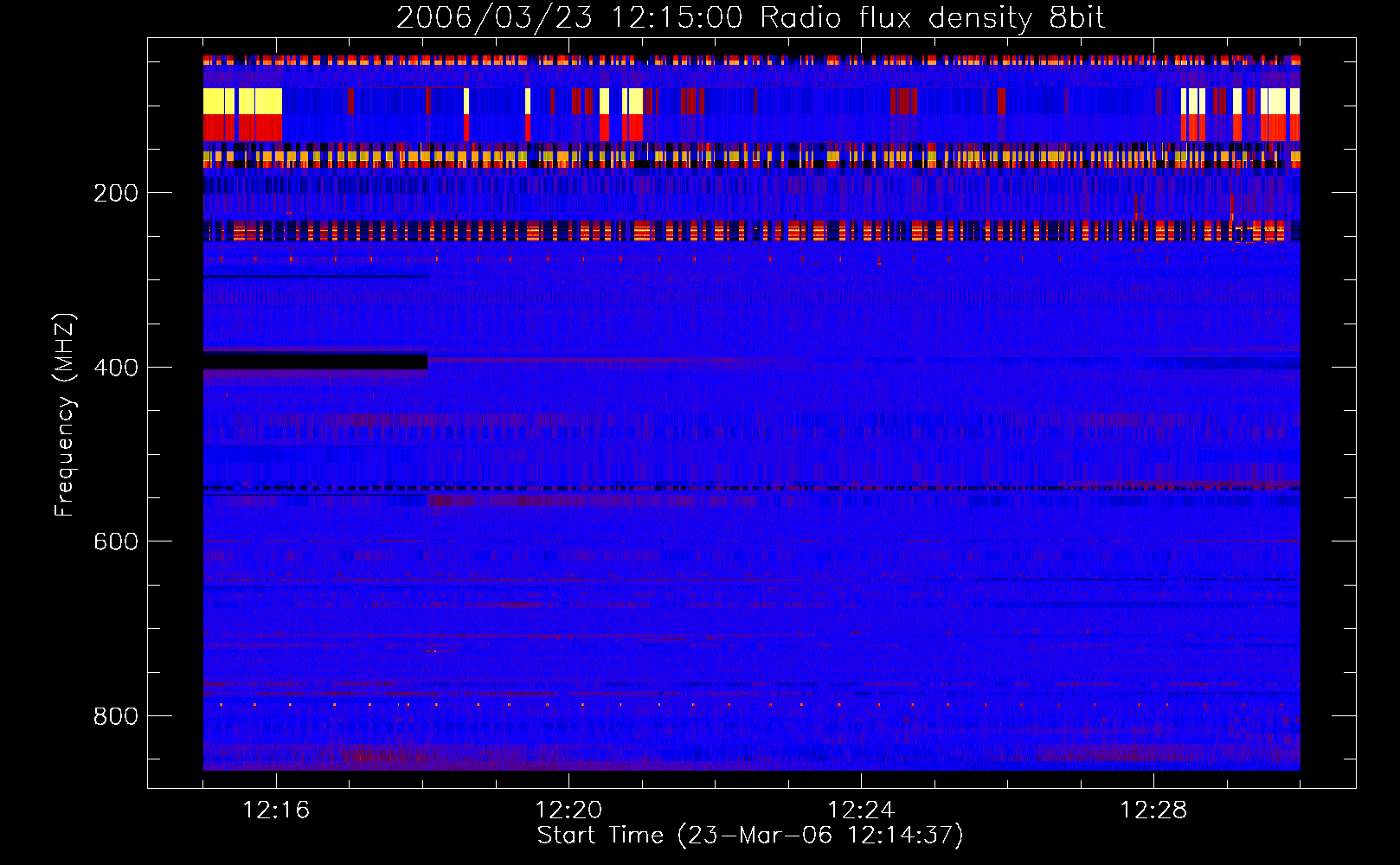Click the Frequency (MHZ) axis label
The height and width of the screenshot is (865, 1400).
pyautogui.click(x=65, y=415)
